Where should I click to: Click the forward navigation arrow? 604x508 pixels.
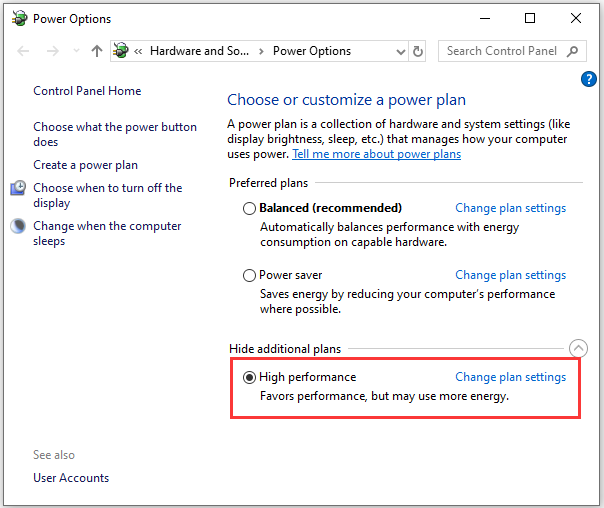coord(52,51)
